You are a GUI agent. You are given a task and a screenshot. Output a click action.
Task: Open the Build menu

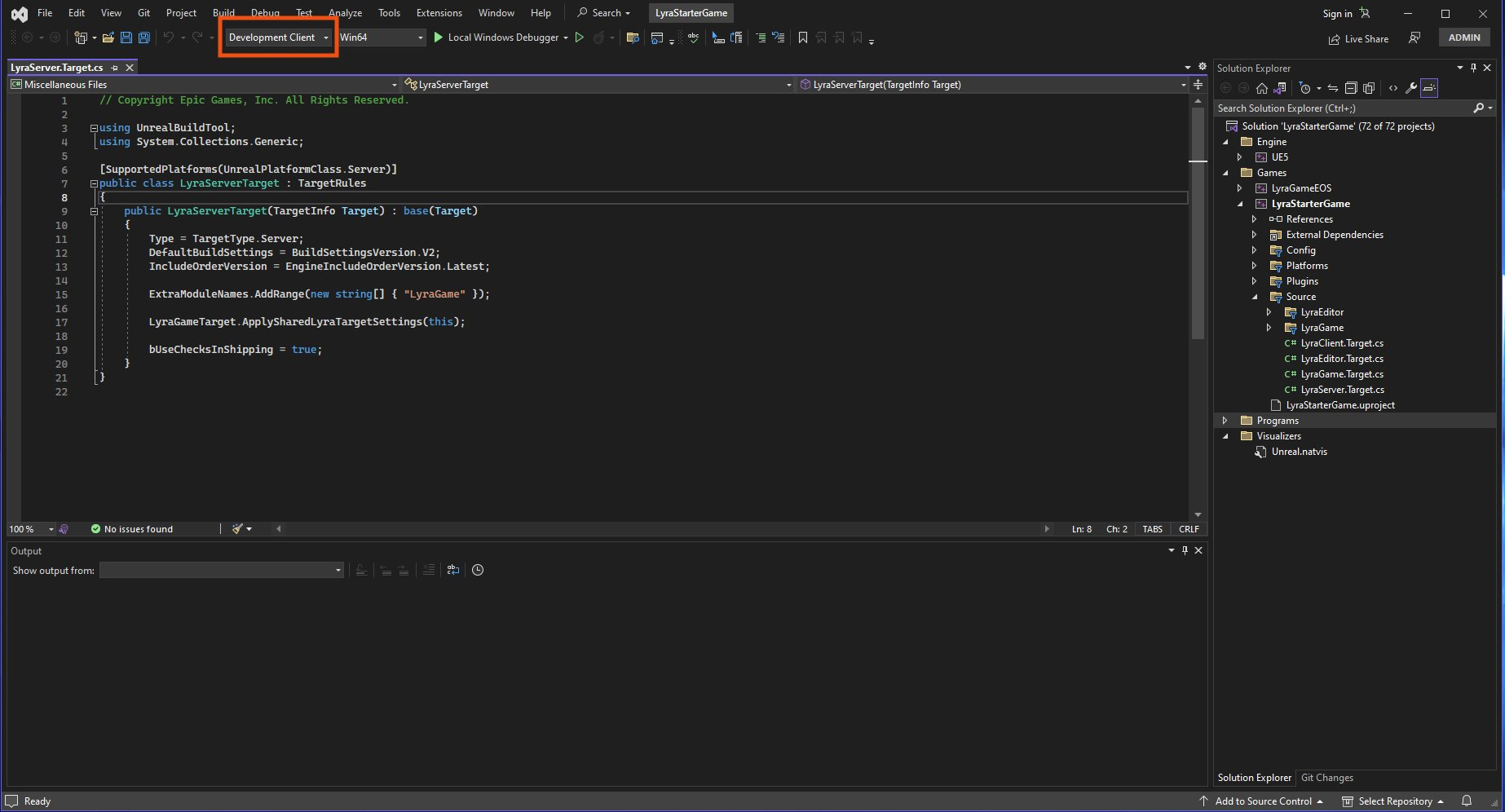tap(223, 13)
